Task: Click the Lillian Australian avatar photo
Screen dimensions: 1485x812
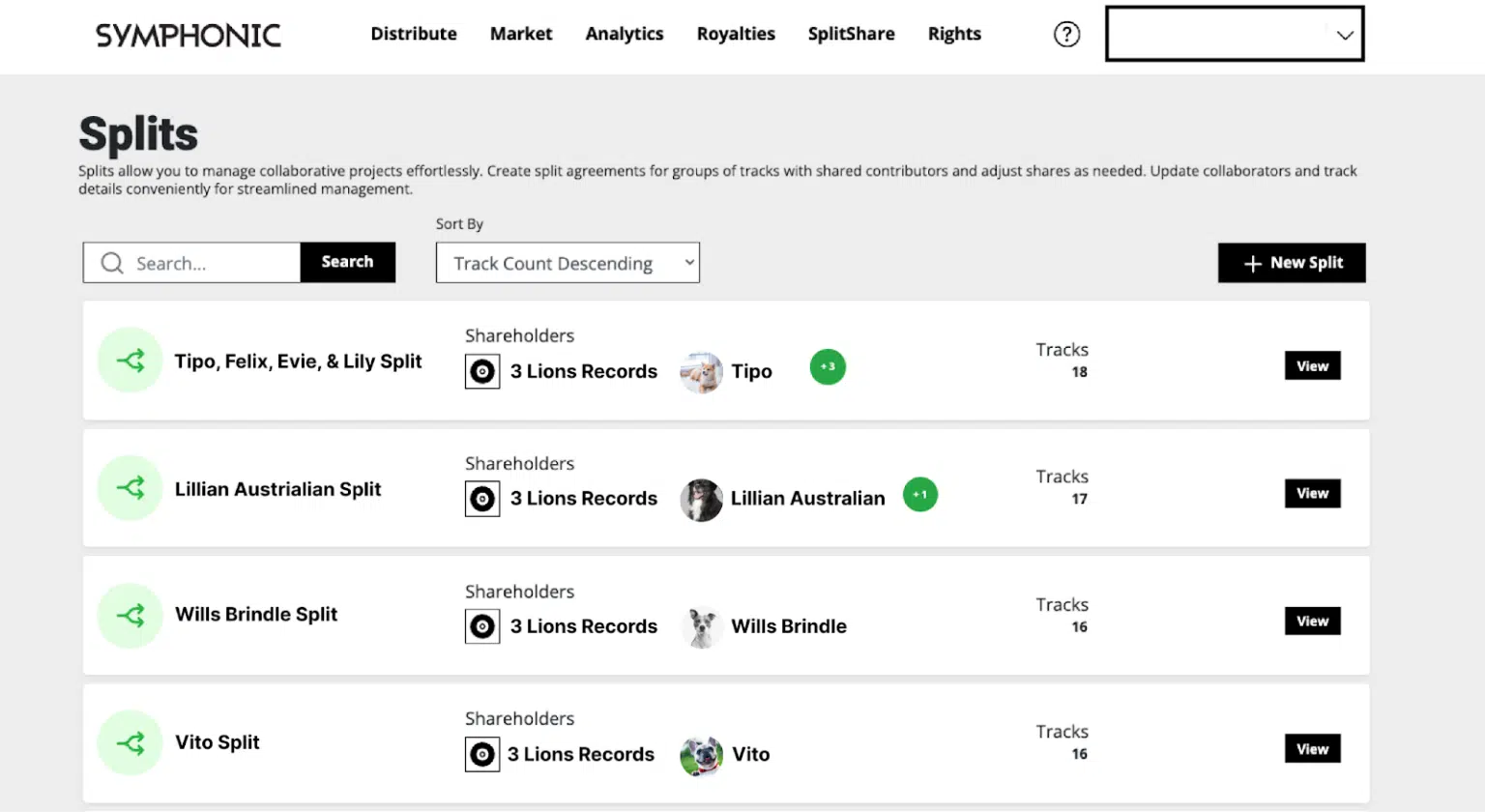Action: click(x=701, y=500)
